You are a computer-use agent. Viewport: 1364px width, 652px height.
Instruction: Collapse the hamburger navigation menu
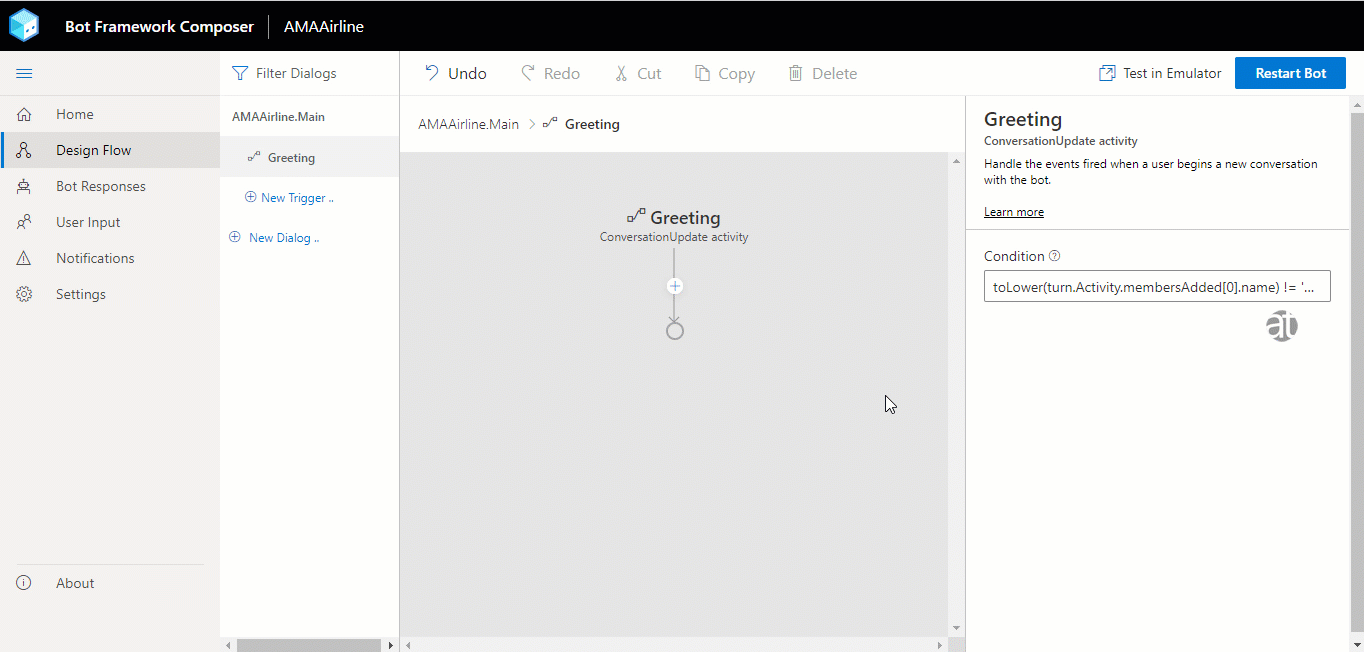pyautogui.click(x=24, y=74)
